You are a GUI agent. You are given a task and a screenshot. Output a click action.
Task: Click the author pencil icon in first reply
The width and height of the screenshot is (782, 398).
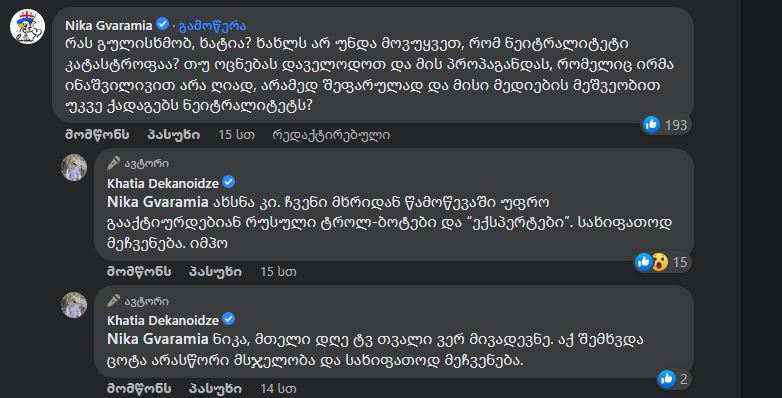pos(114,163)
